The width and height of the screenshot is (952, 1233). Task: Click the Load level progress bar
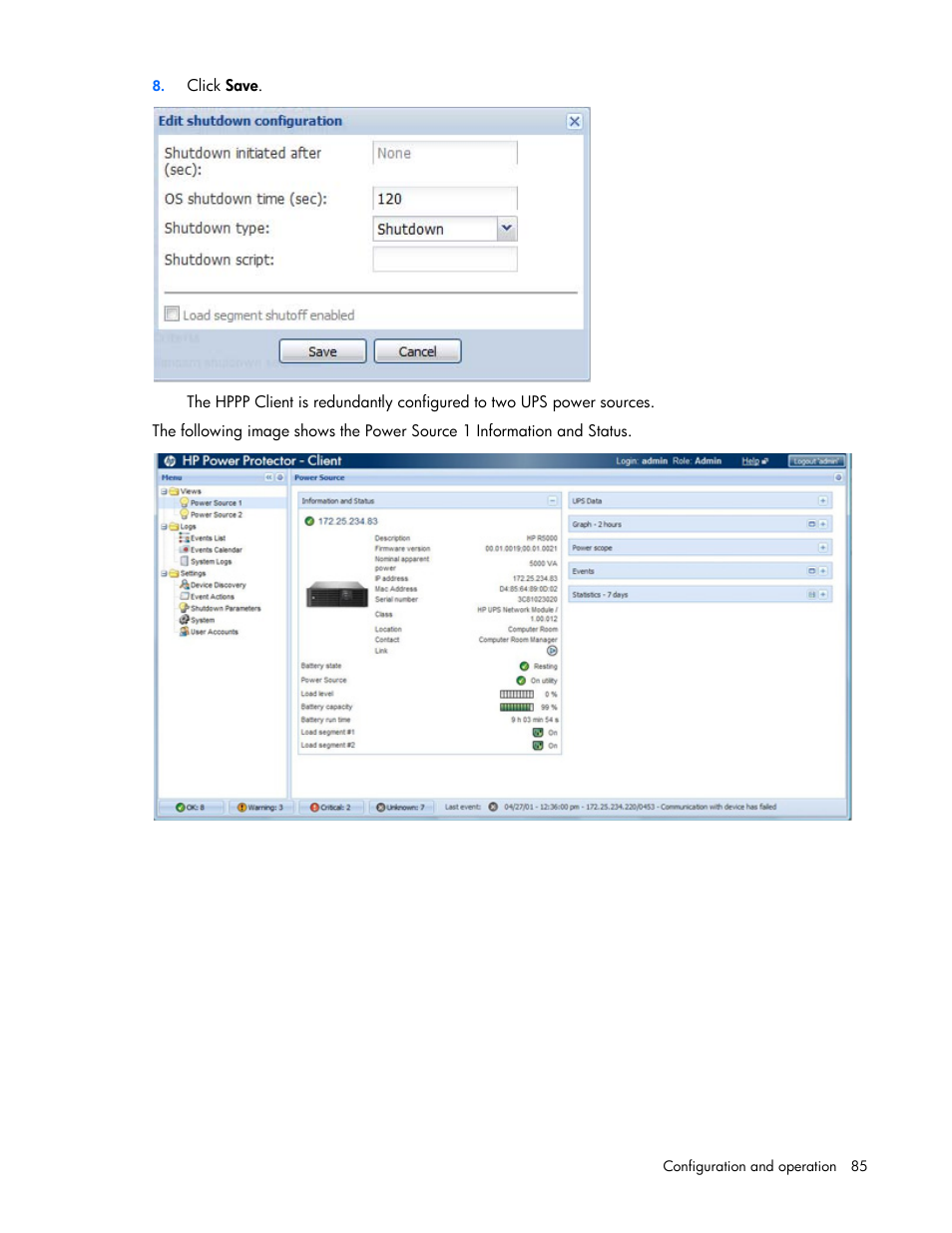517,694
